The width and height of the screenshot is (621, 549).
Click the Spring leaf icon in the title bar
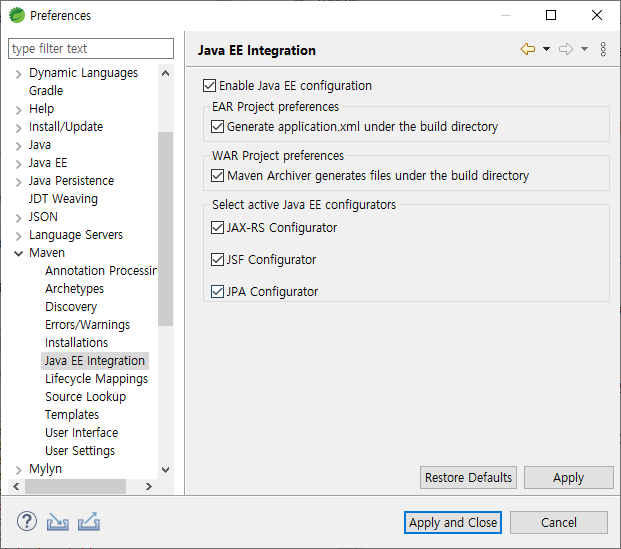[17, 15]
